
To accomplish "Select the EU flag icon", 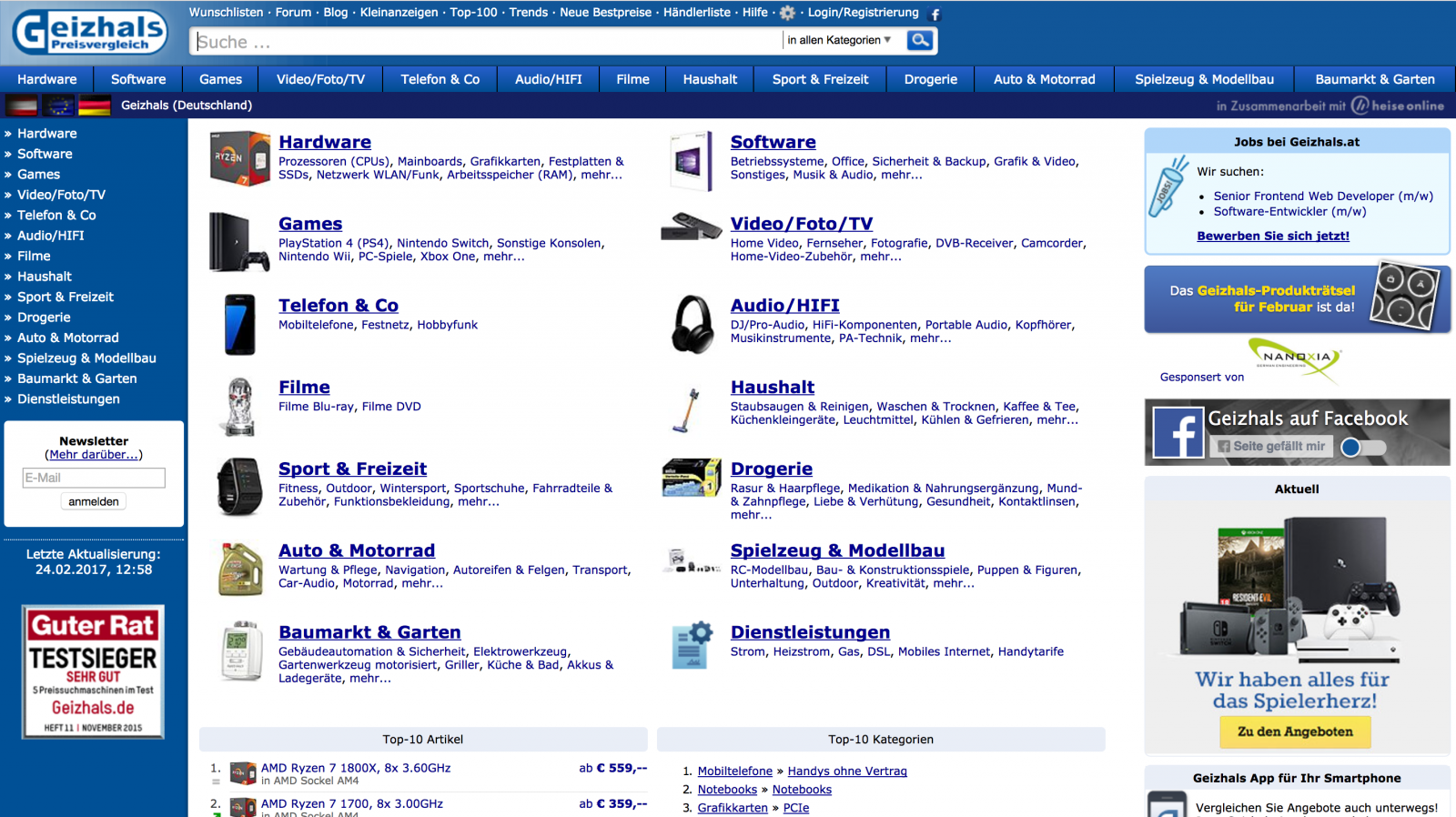I will [58, 106].
